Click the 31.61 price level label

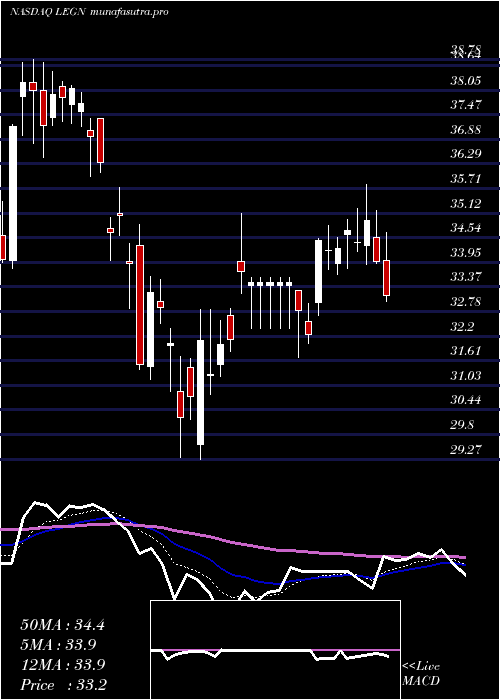[466, 351]
